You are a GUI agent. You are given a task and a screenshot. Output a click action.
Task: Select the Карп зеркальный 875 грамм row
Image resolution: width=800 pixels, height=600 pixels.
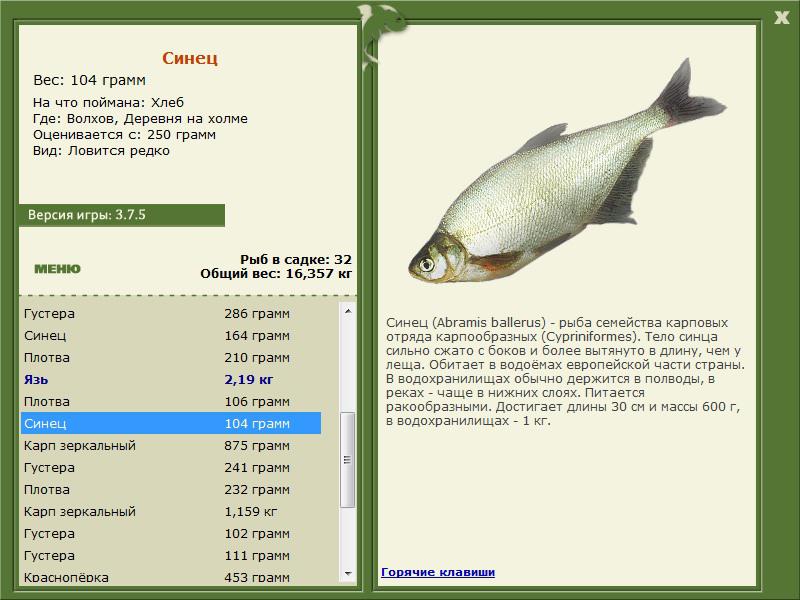(x=171, y=445)
